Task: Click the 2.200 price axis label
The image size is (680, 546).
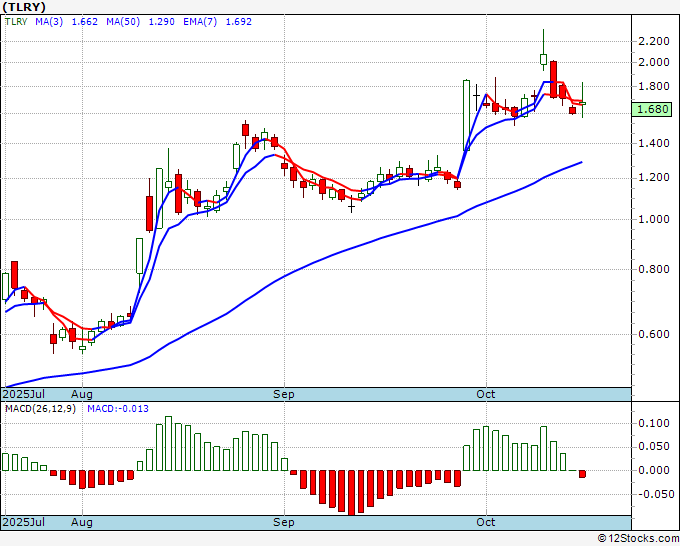Action: (x=654, y=41)
